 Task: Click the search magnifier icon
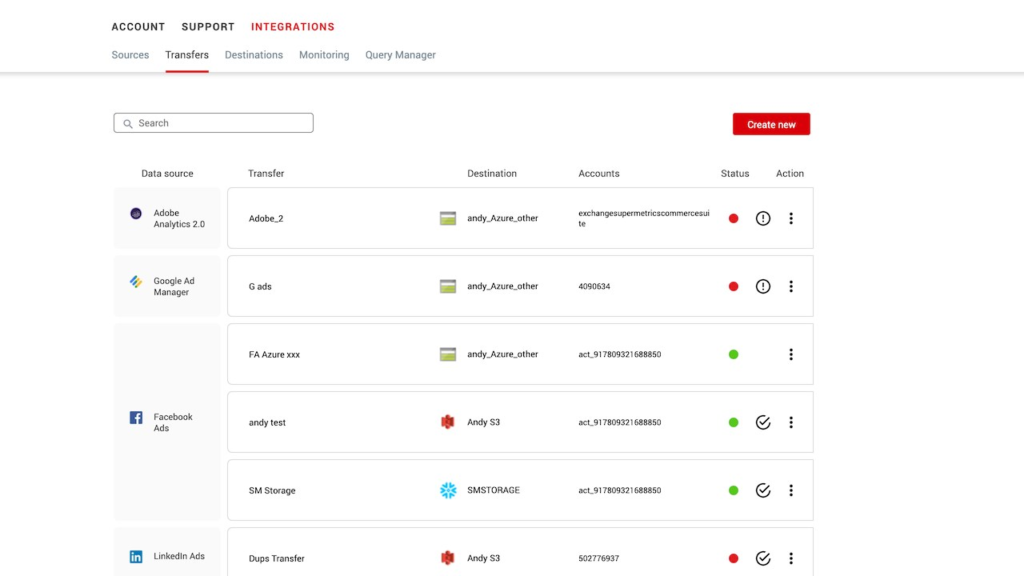click(x=128, y=123)
